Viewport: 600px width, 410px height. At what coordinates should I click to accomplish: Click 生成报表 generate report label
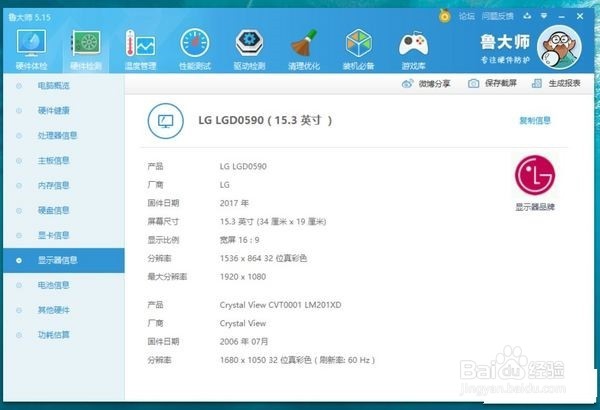tap(564, 83)
